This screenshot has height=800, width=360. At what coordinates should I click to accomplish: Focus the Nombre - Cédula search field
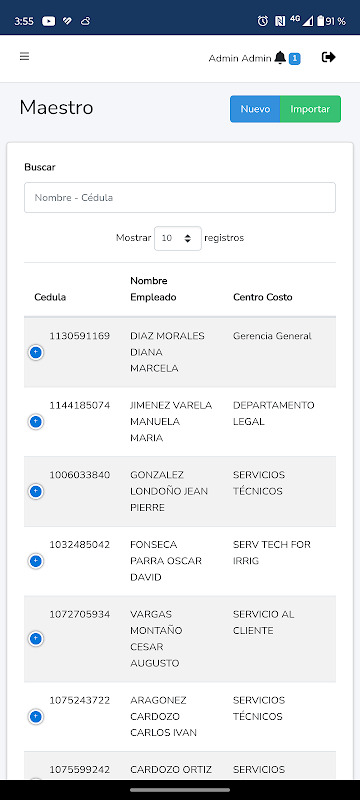tap(180, 197)
